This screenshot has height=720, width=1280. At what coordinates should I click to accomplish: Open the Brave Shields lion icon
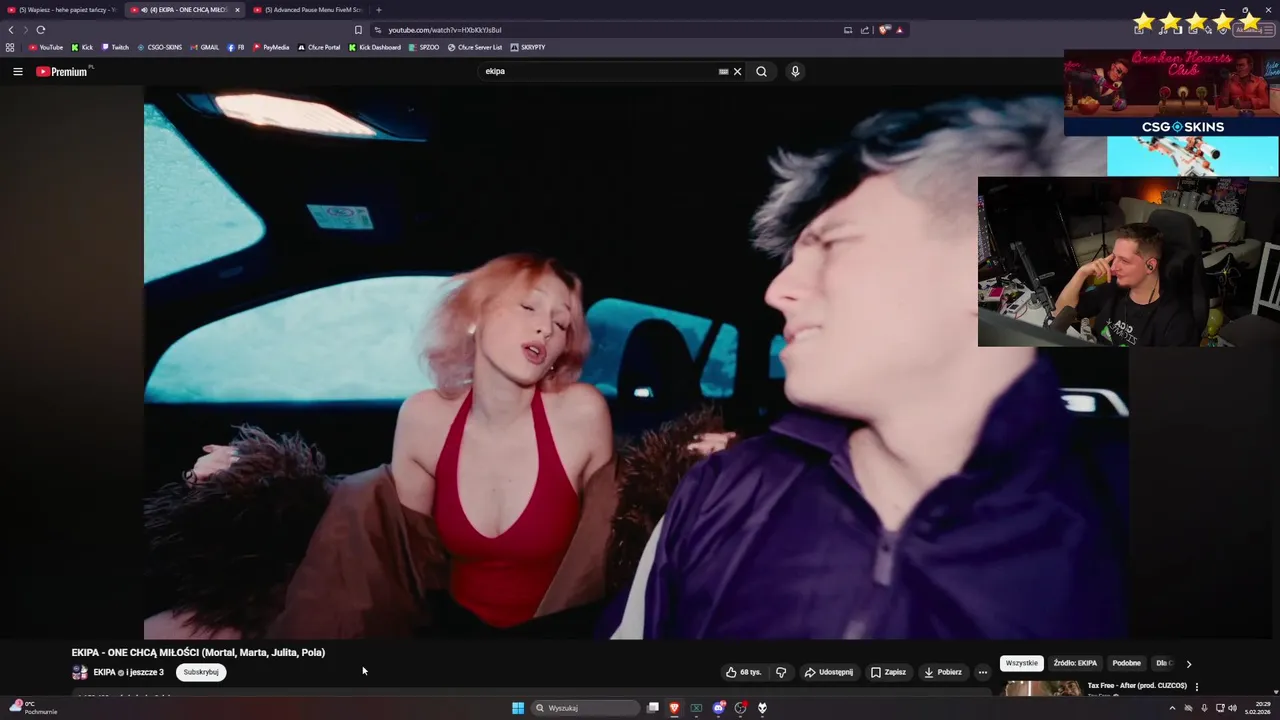pyautogui.click(x=884, y=30)
